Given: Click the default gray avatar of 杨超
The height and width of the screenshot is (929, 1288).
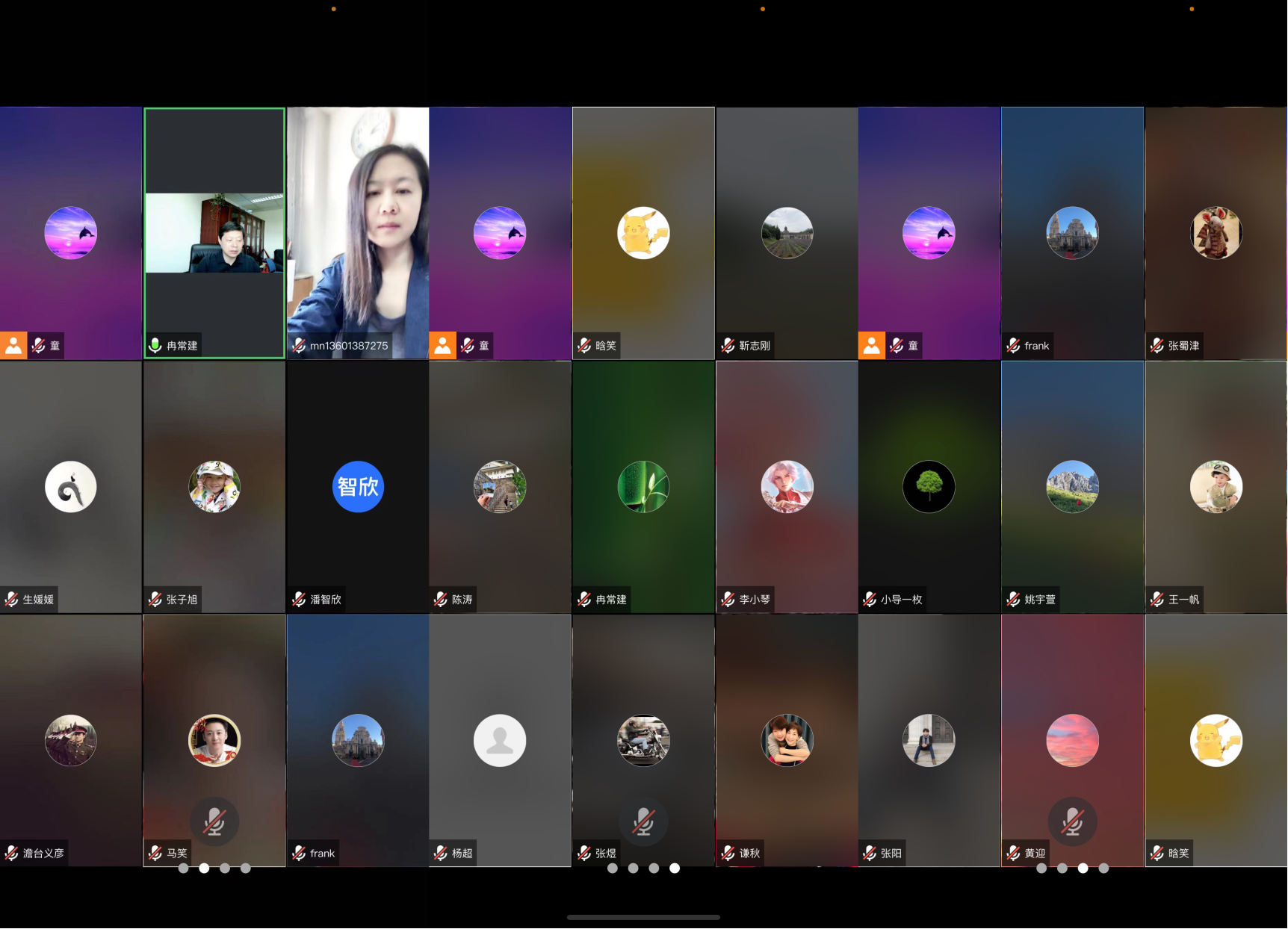Looking at the screenshot, I should click(500, 741).
